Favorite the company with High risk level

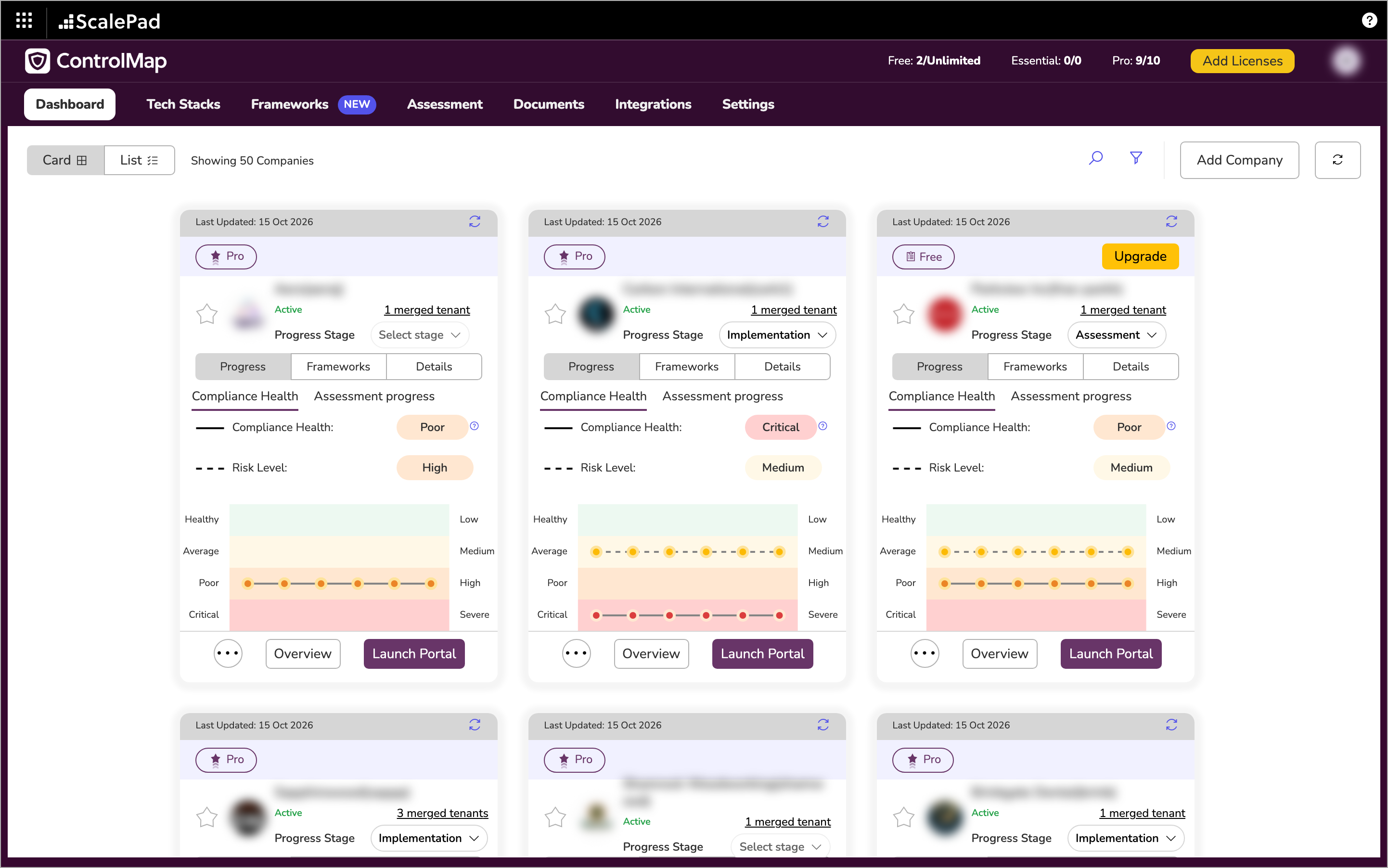click(207, 314)
